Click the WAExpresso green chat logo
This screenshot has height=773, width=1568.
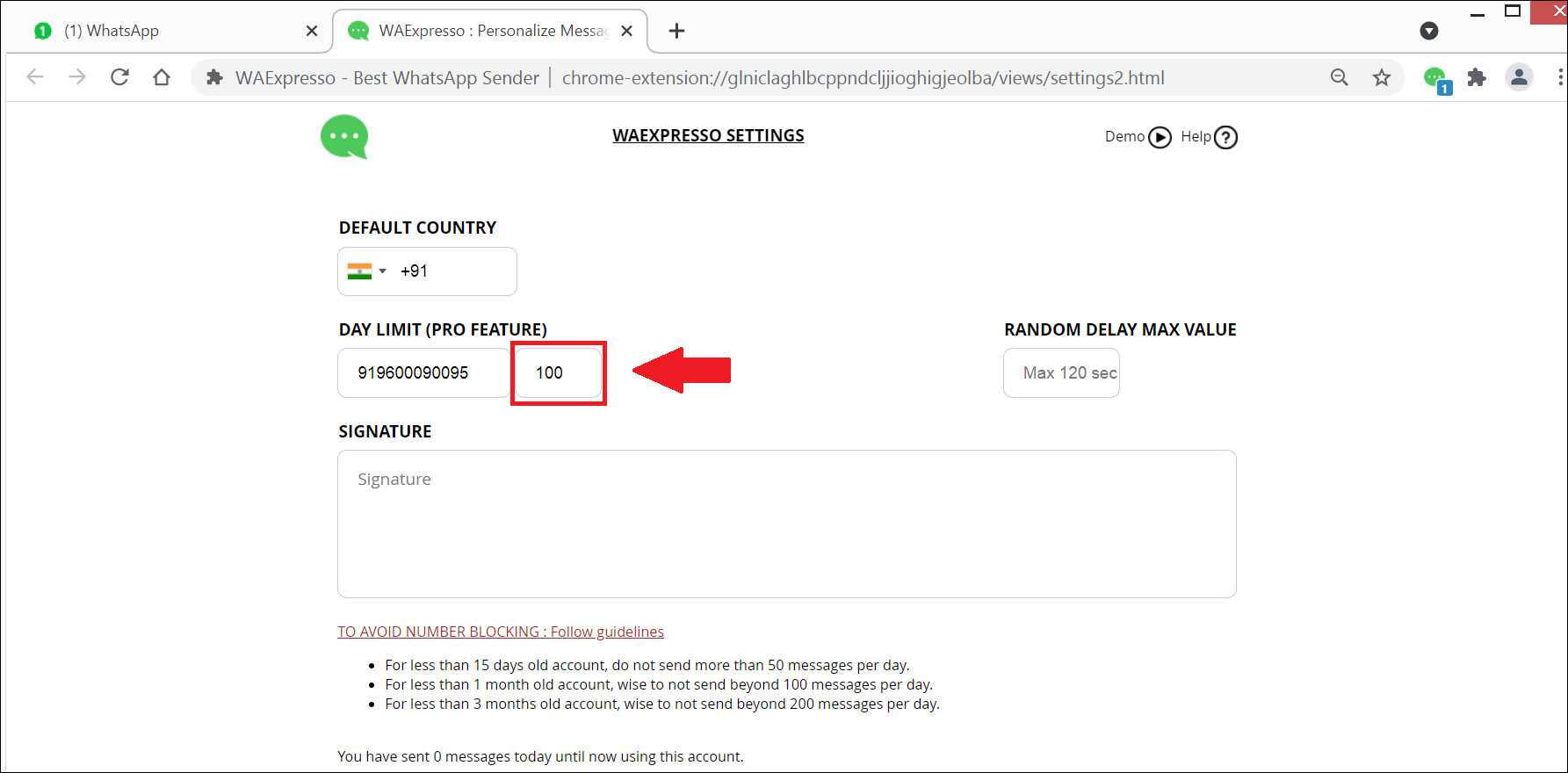[344, 137]
